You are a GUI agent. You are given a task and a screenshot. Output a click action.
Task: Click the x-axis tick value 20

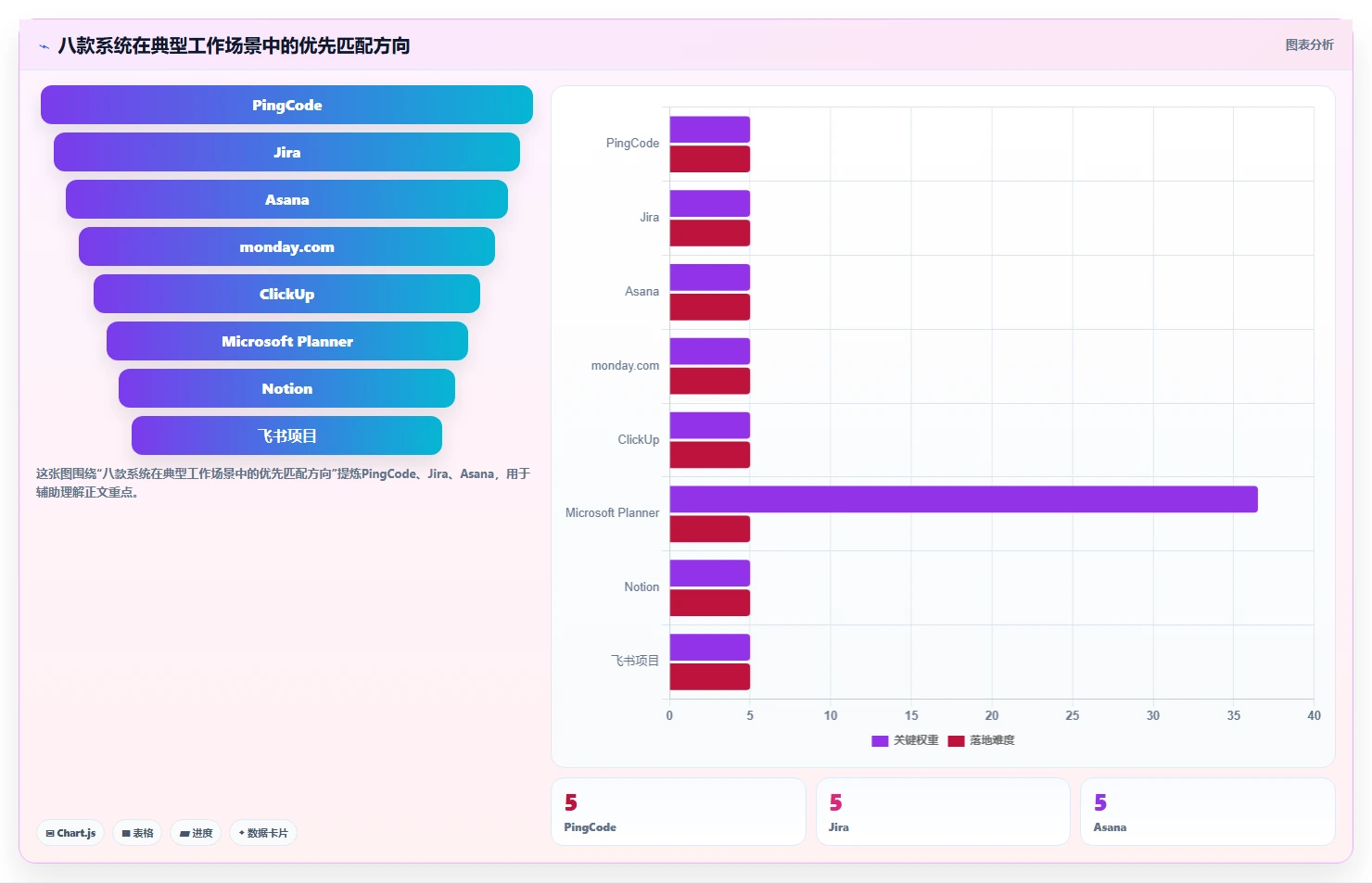(x=992, y=715)
